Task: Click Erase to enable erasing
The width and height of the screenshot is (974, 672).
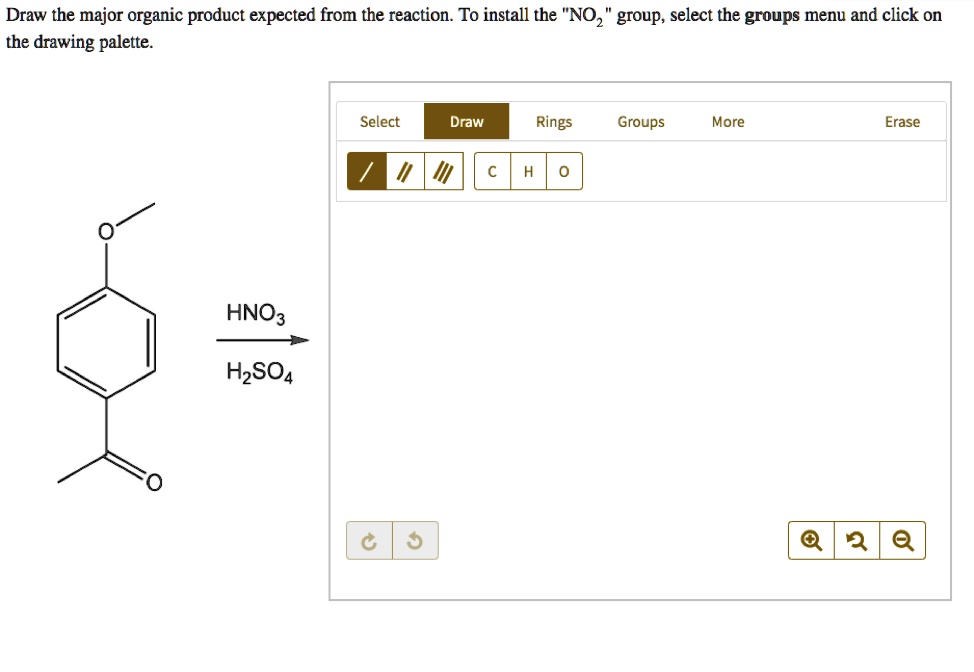Action: pos(902,121)
